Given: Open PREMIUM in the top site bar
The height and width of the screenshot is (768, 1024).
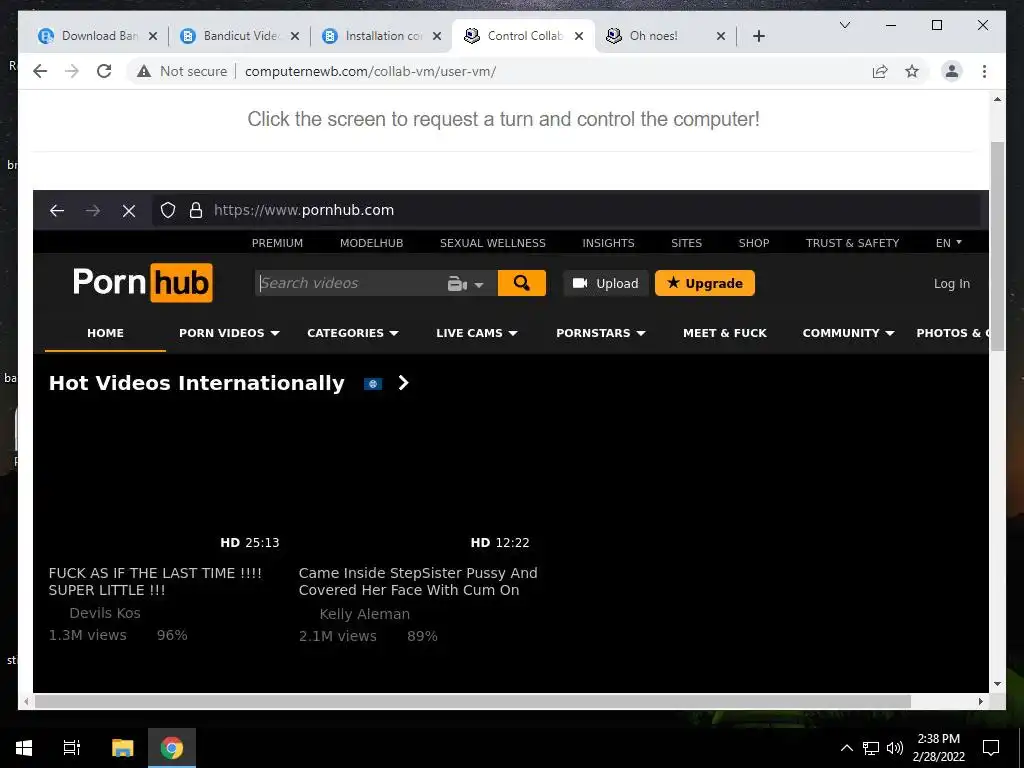Looking at the screenshot, I should point(278,243).
